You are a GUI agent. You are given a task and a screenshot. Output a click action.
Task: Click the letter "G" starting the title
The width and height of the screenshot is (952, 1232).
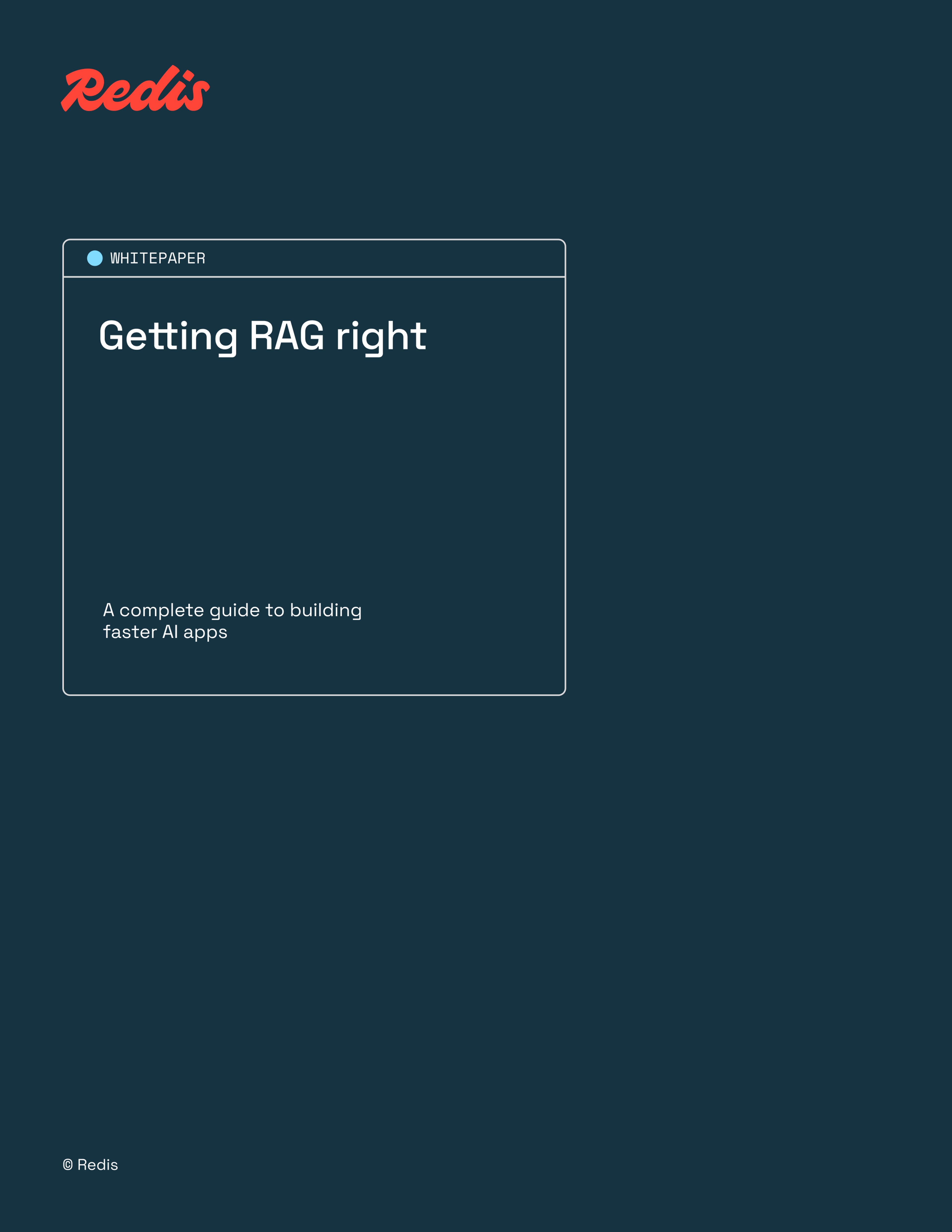pyautogui.click(x=111, y=336)
